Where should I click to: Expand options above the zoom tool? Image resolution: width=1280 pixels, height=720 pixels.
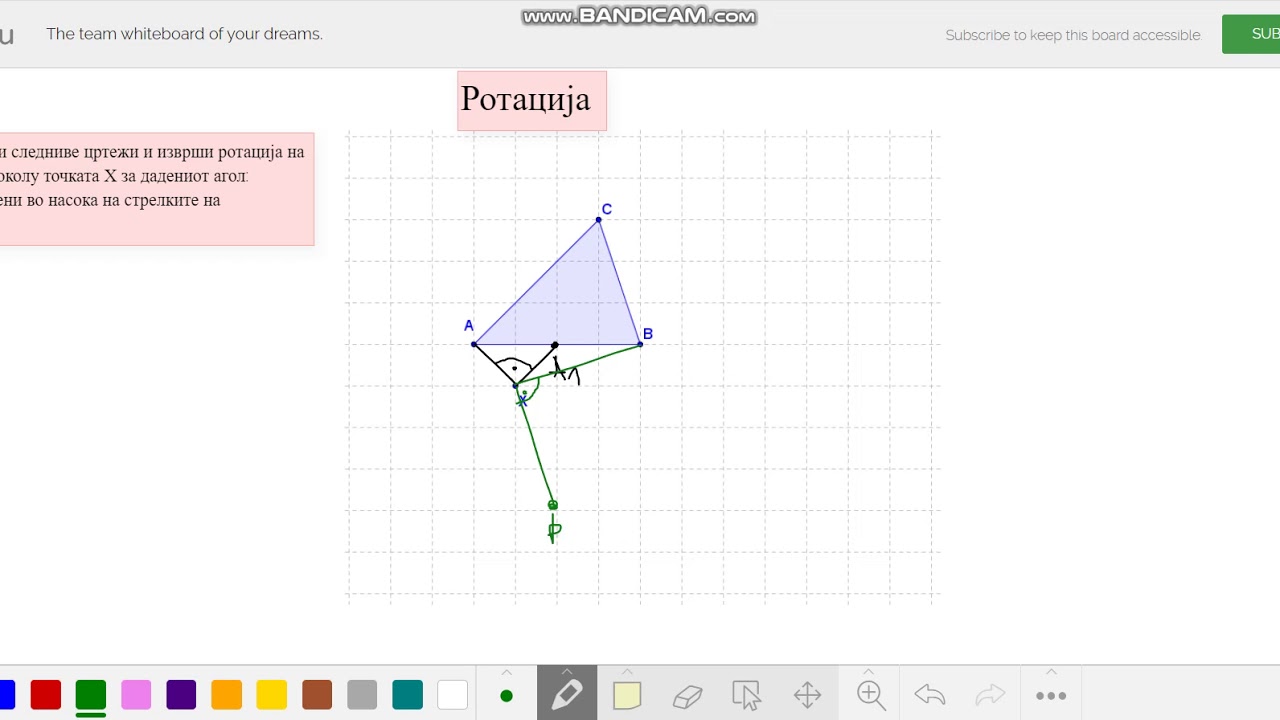(869, 672)
